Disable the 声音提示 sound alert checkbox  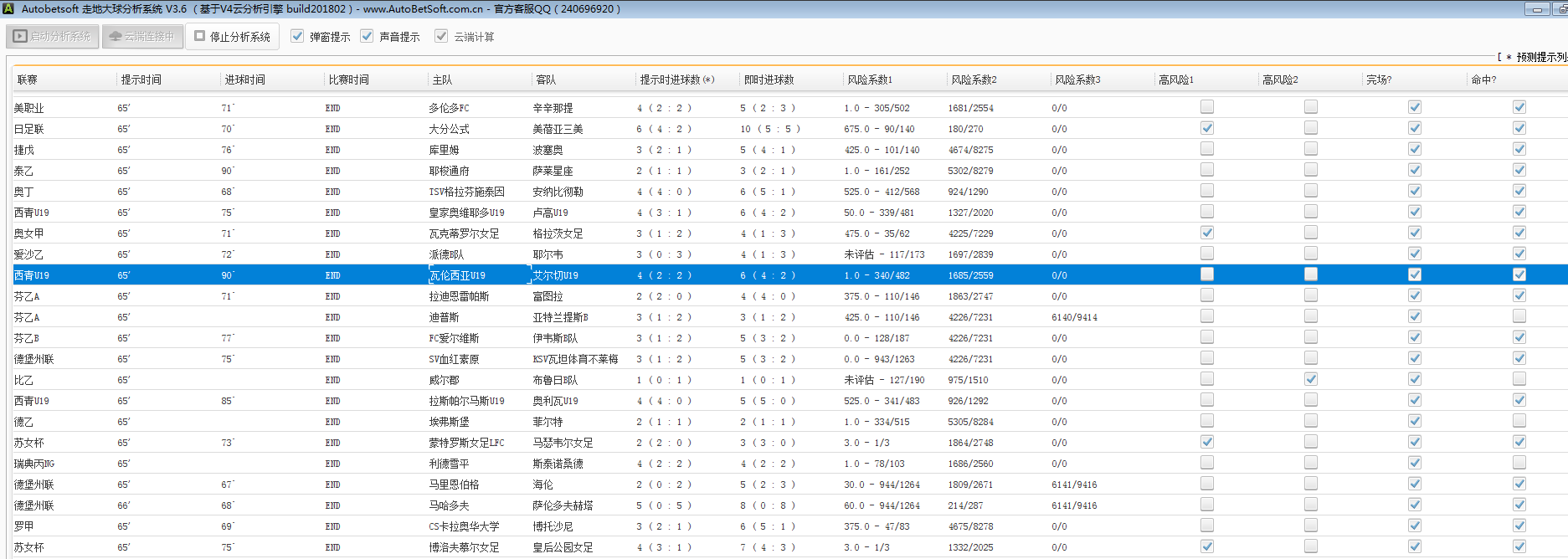tap(367, 37)
